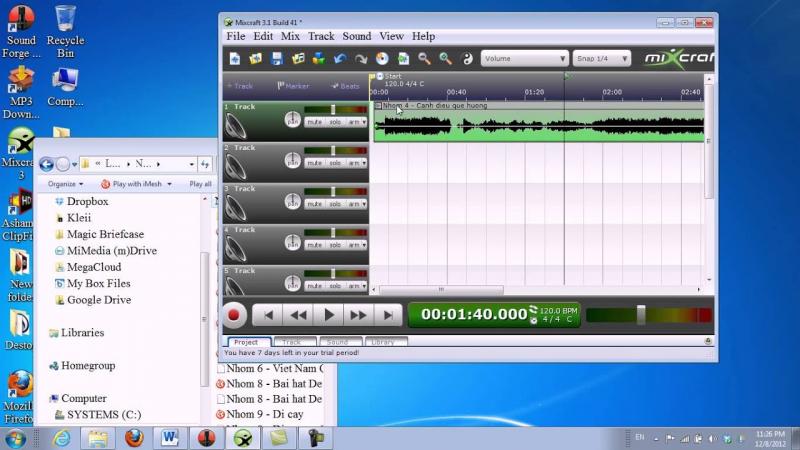Click the Fast Forward transport button
Viewport: 800px width, 450px height.
point(358,315)
